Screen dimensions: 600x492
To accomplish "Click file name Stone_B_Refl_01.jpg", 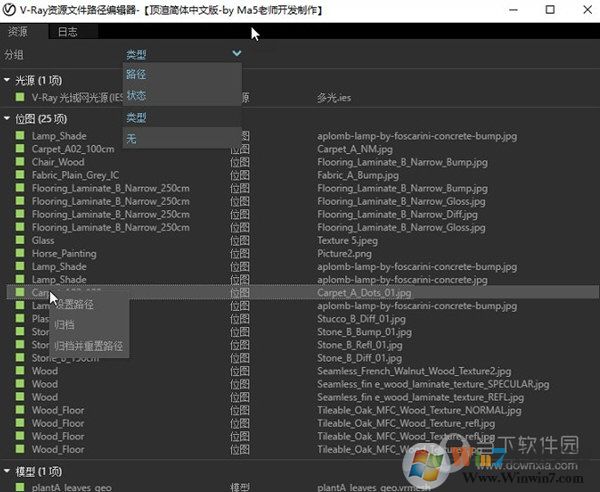I will click(x=360, y=345).
